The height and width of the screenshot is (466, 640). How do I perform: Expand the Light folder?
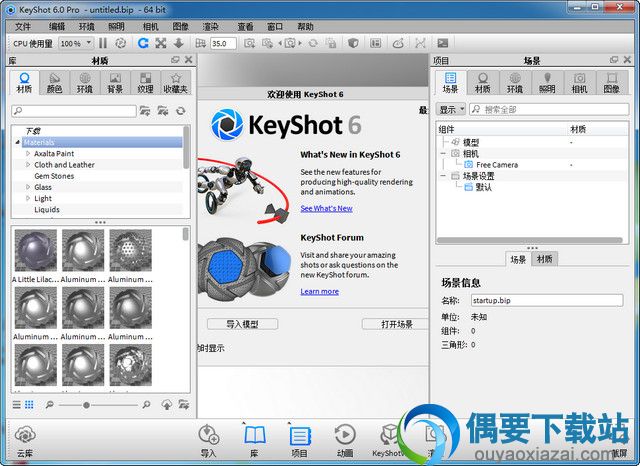point(28,198)
